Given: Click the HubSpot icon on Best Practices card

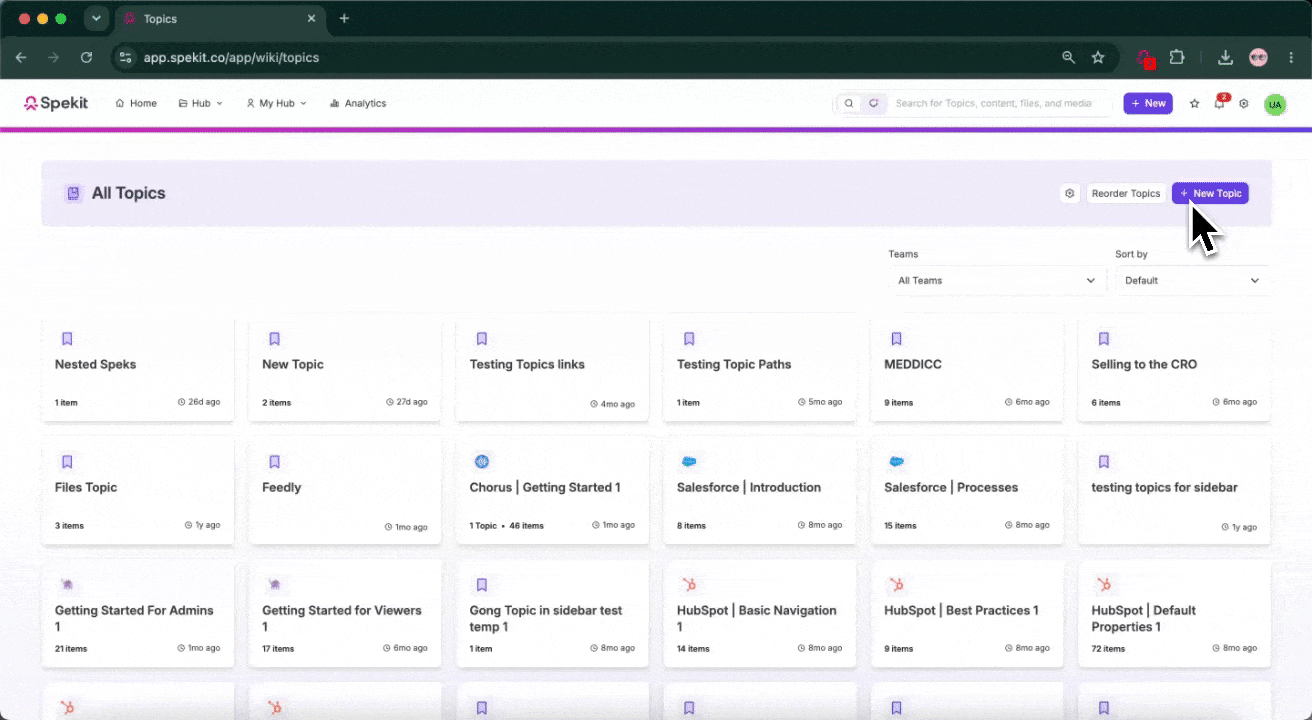Looking at the screenshot, I should (x=897, y=585).
